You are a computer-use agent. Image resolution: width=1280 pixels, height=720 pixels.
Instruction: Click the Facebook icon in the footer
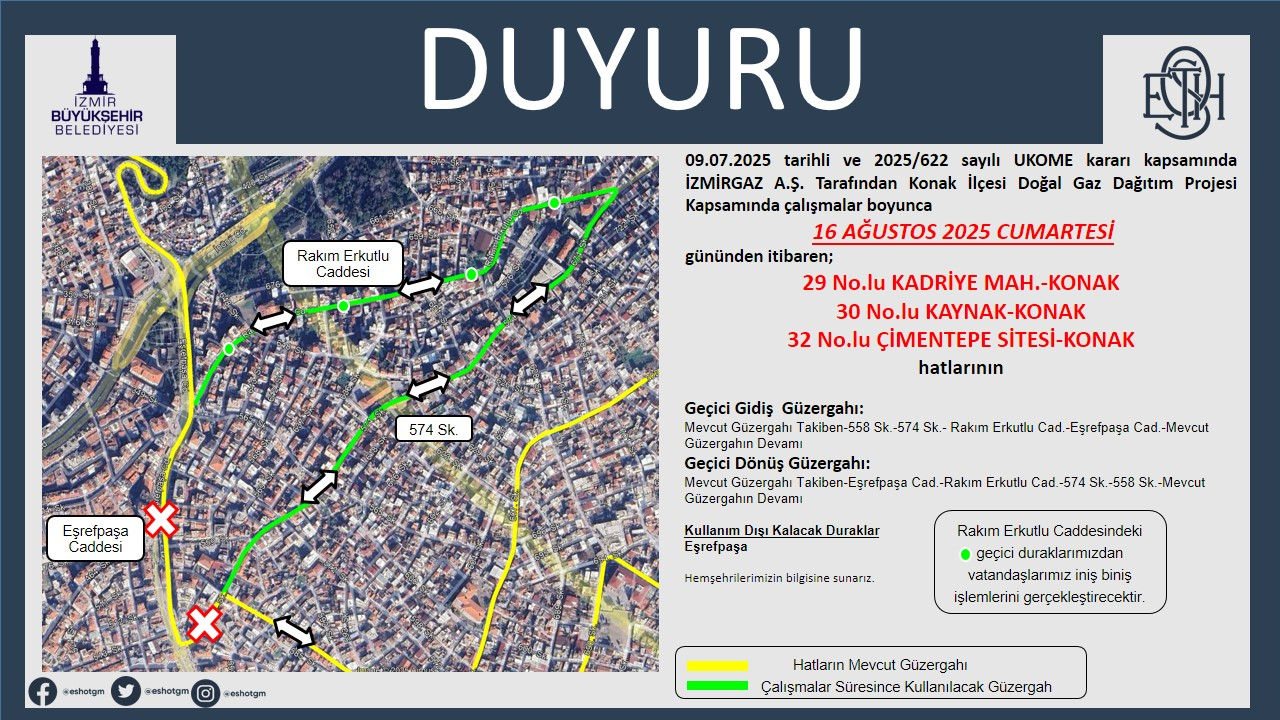coord(43,692)
